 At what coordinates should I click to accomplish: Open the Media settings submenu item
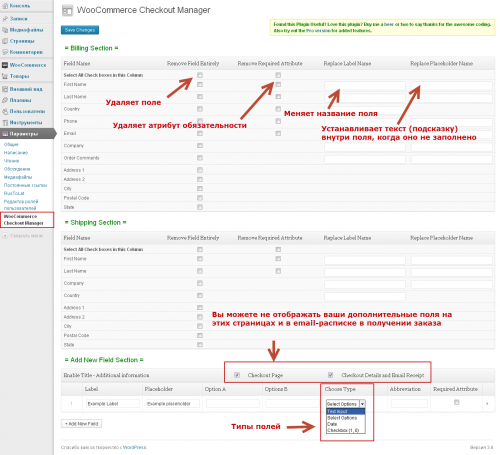click(x=18, y=177)
